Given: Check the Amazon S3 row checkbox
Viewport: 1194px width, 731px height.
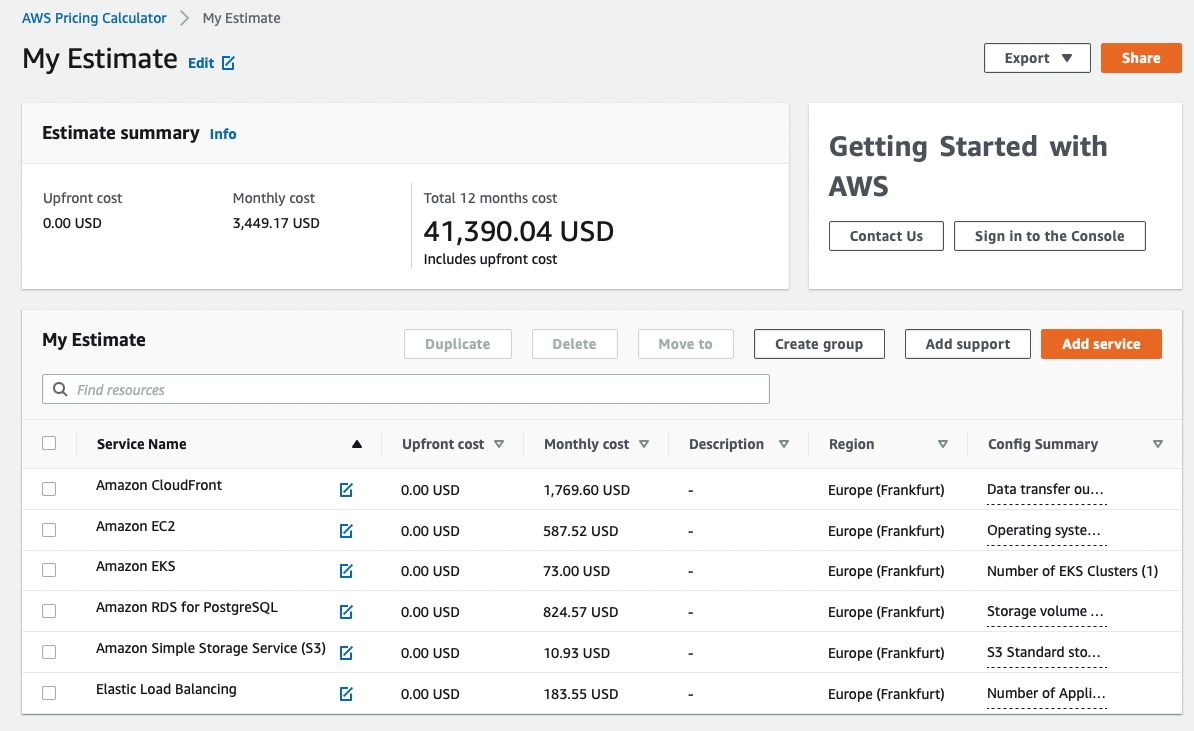Looking at the screenshot, I should pyautogui.click(x=49, y=652).
